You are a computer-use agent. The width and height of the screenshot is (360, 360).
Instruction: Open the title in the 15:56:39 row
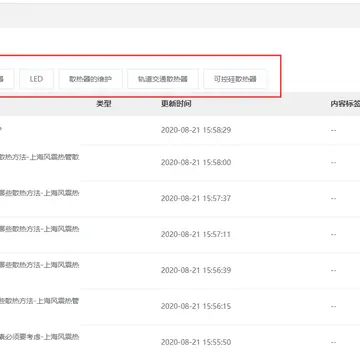tap(40, 265)
